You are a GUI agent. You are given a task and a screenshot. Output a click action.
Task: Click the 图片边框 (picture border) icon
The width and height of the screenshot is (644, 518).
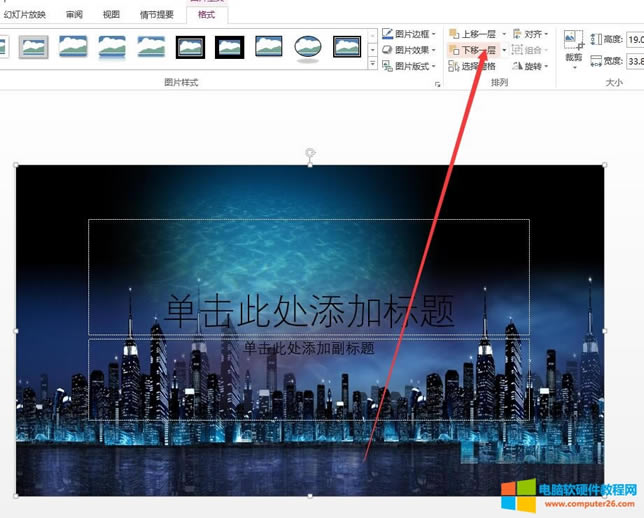(x=387, y=34)
